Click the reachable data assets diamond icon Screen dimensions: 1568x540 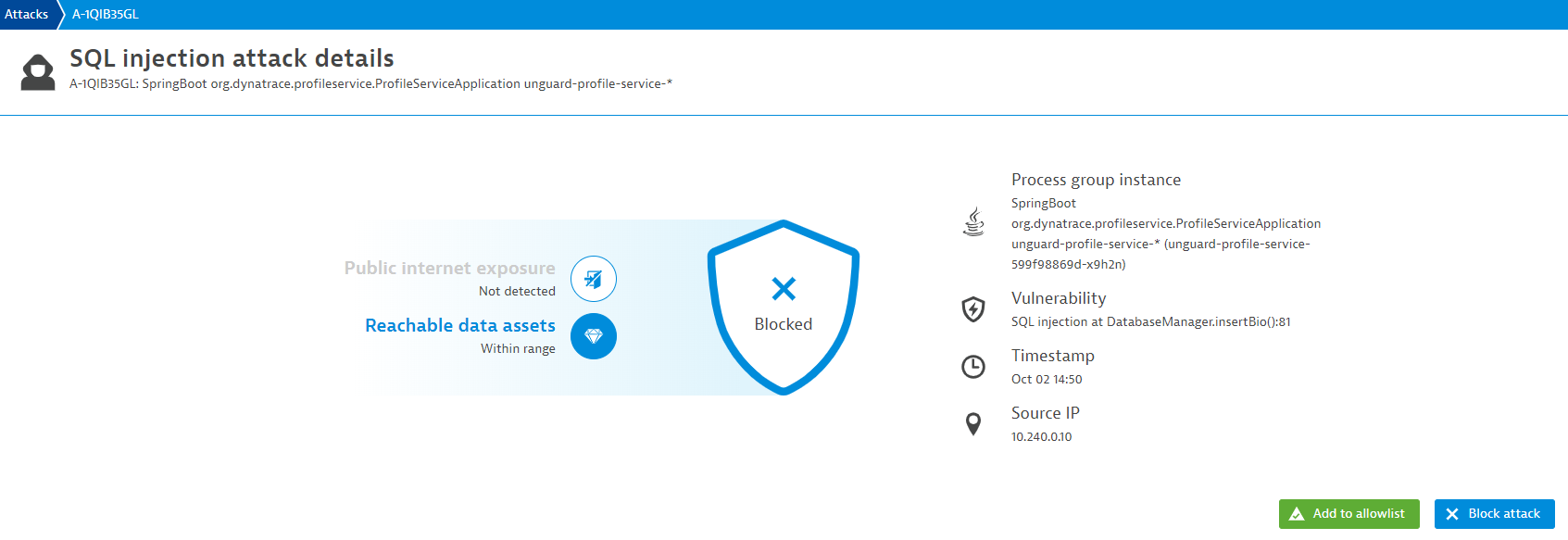[594, 336]
